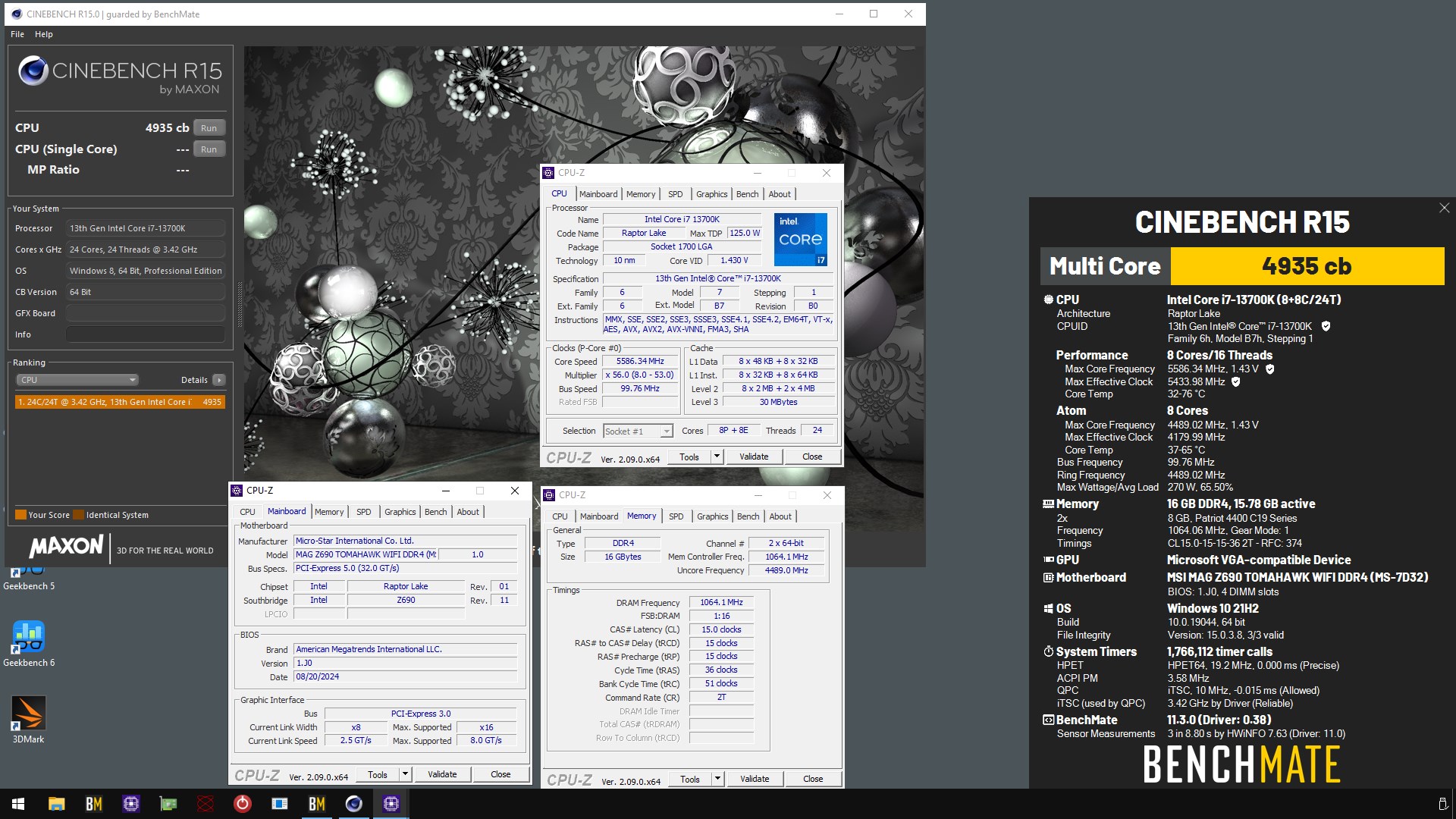This screenshot has width=1456, height=819.
Task: Click the BIOS Date value 08/20/2024
Action: point(406,677)
